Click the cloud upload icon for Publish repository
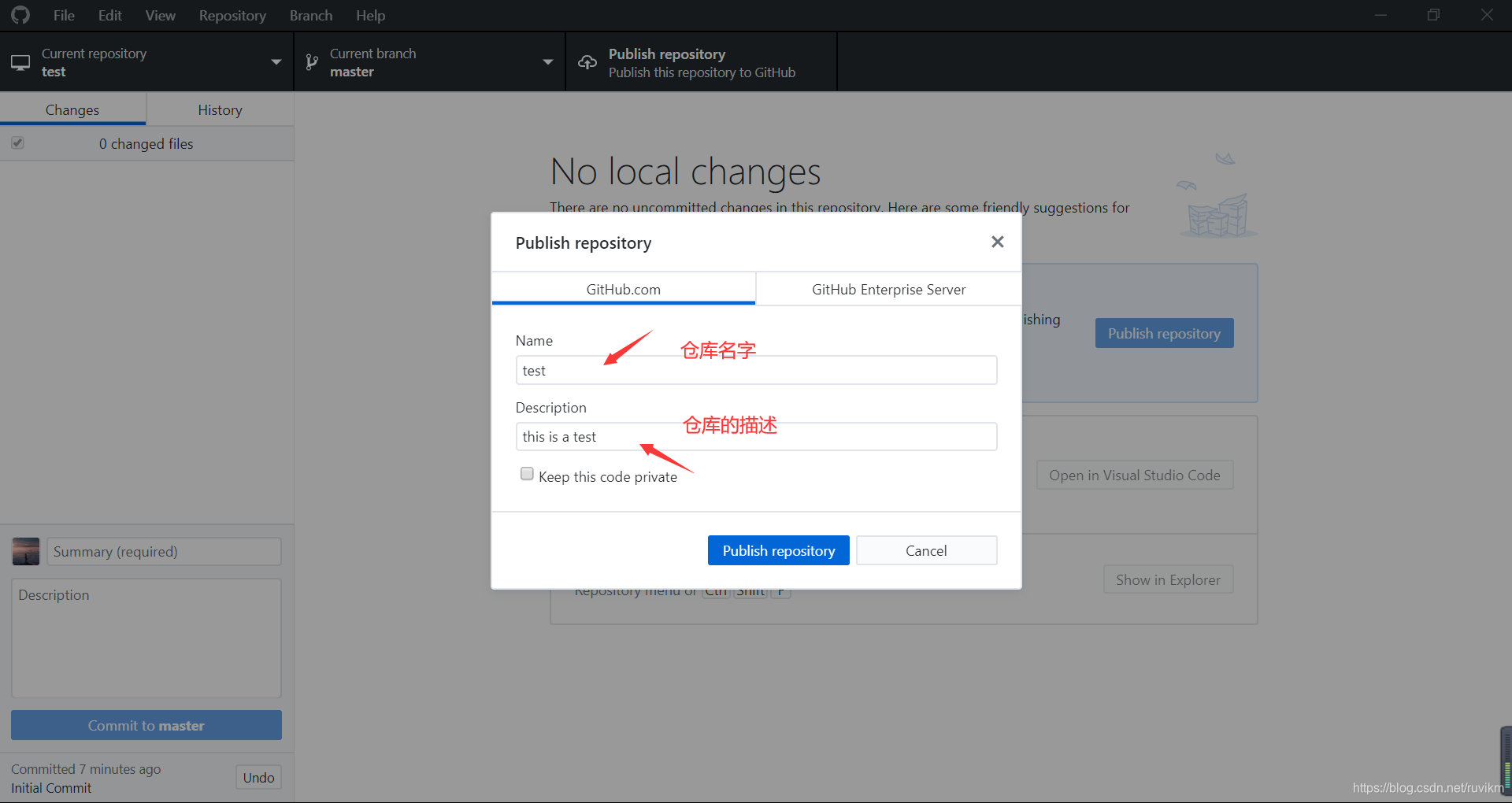The width and height of the screenshot is (1512, 803). 587,62
